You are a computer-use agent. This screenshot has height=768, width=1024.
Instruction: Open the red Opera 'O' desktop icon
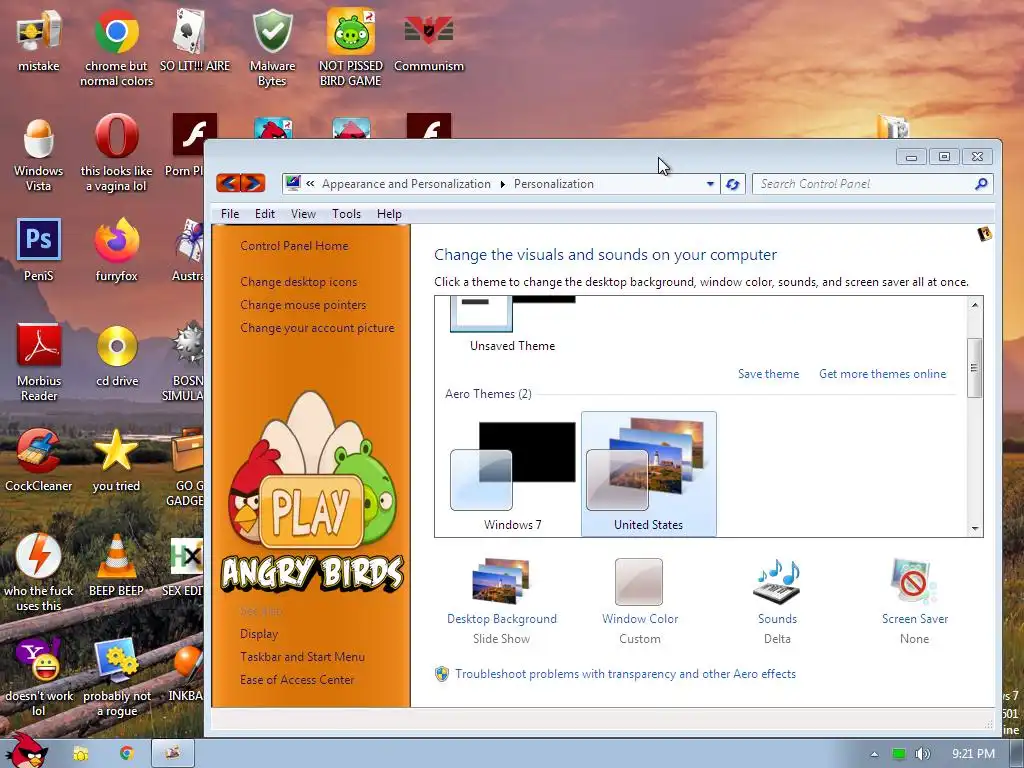116,136
